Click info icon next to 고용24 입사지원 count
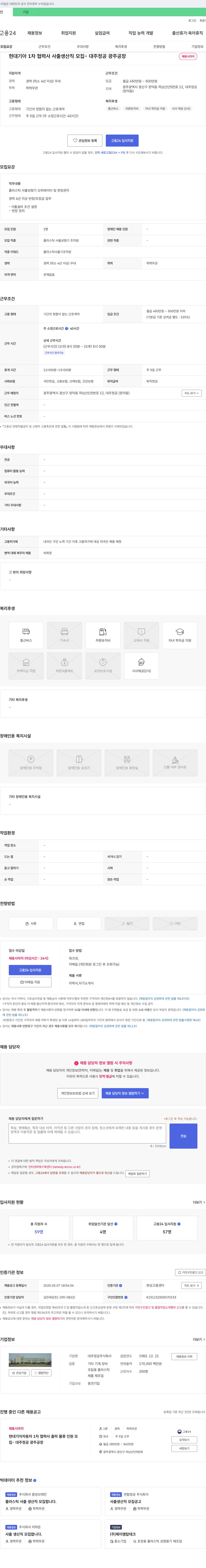The image size is (206, 1568). (179, 1224)
